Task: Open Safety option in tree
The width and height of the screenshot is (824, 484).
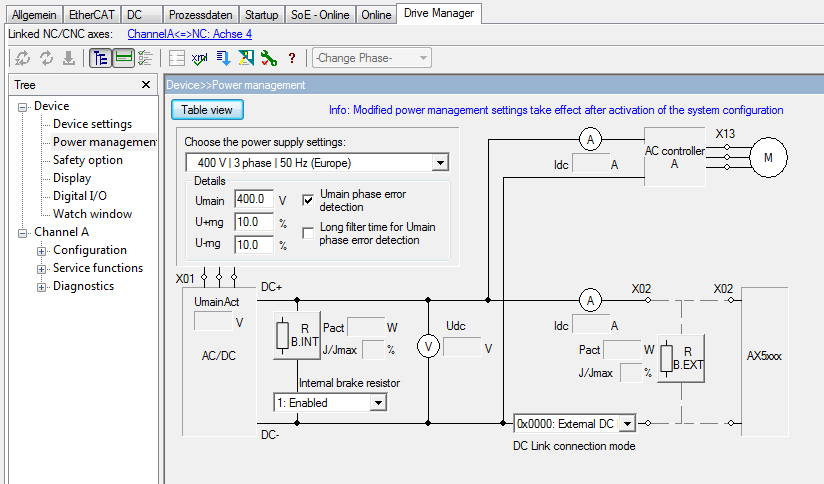Action: coord(88,160)
